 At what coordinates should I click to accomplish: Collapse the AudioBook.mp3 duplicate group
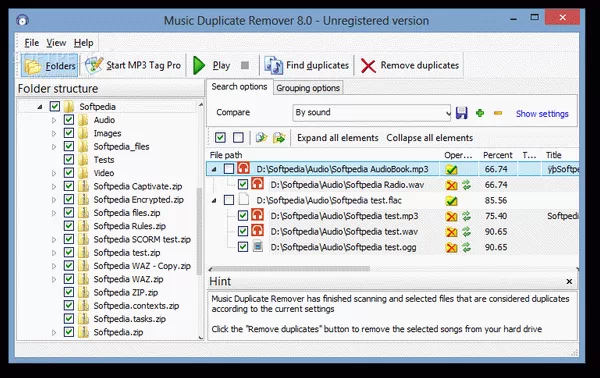[x=214, y=169]
